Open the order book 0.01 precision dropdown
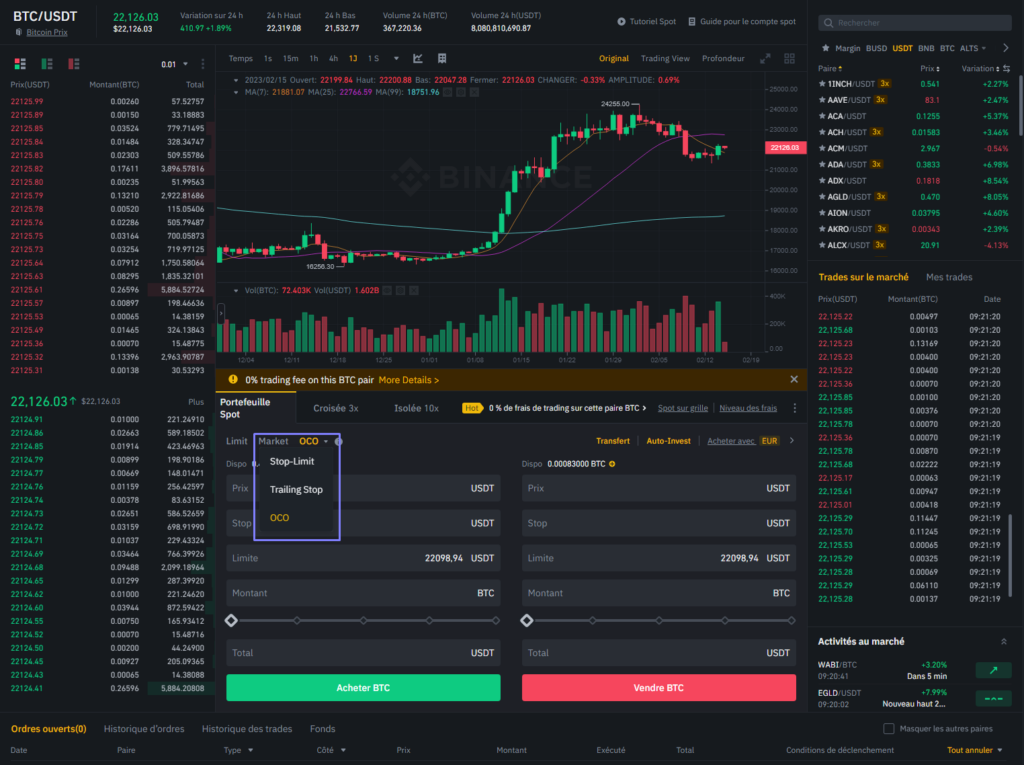 [175, 64]
